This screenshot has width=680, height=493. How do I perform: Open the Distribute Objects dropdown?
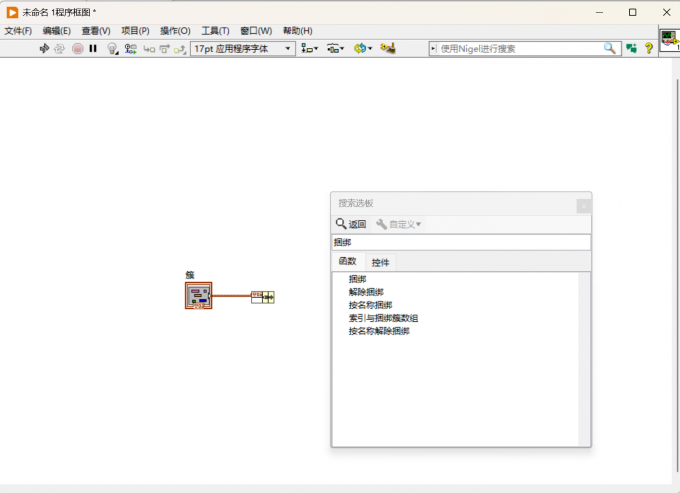point(335,49)
